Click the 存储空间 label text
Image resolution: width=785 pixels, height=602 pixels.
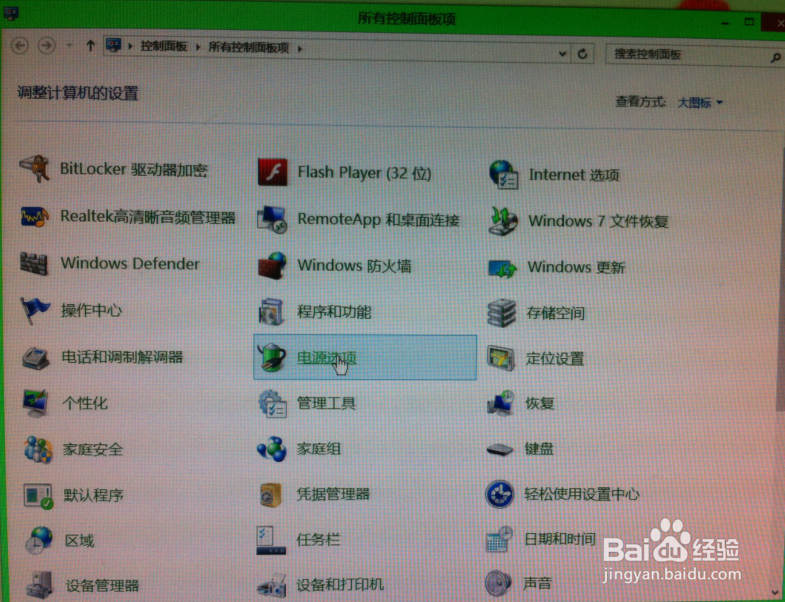(x=555, y=314)
